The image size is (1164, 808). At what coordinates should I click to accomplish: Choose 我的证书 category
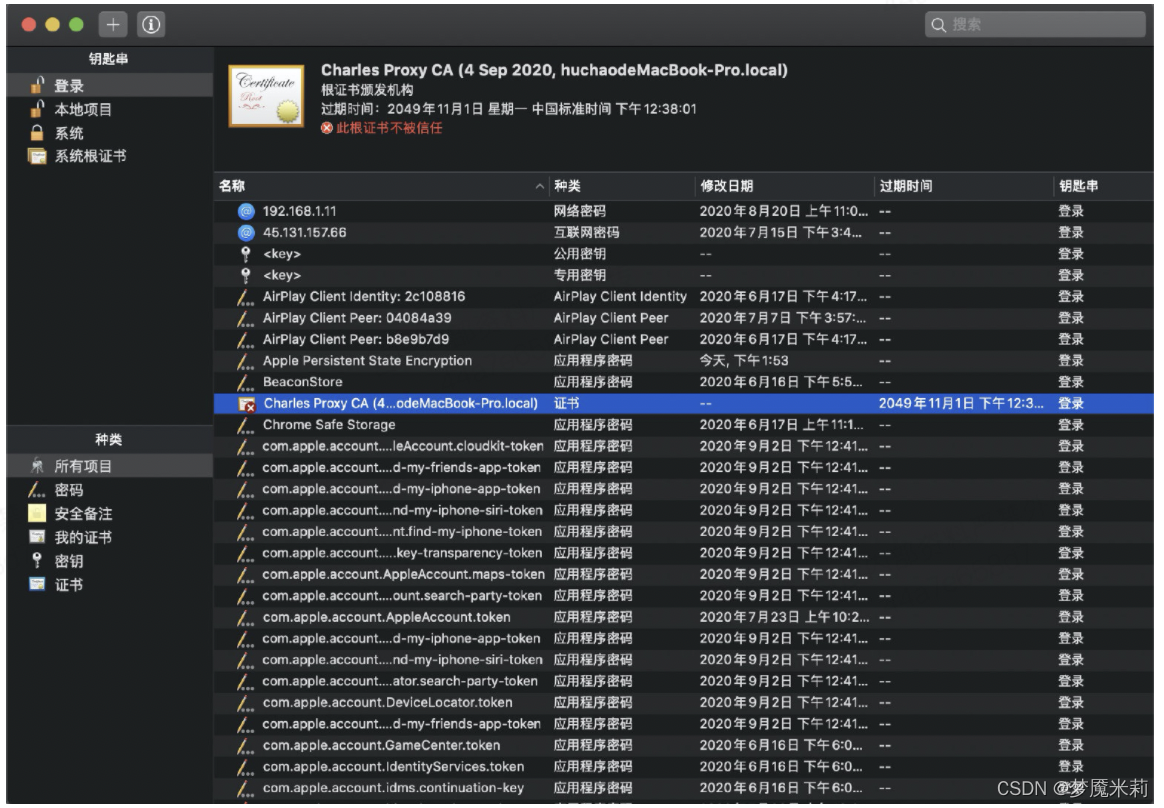(x=110, y=537)
